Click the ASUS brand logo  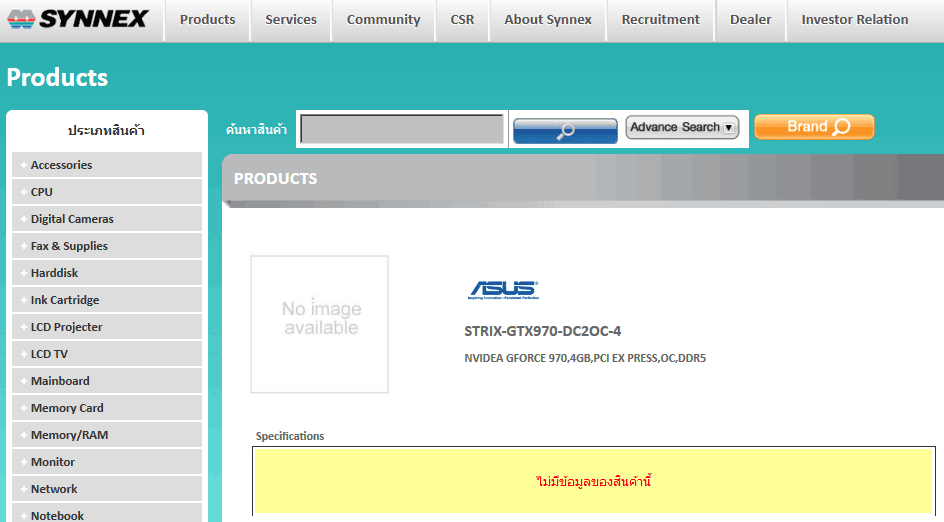click(504, 290)
